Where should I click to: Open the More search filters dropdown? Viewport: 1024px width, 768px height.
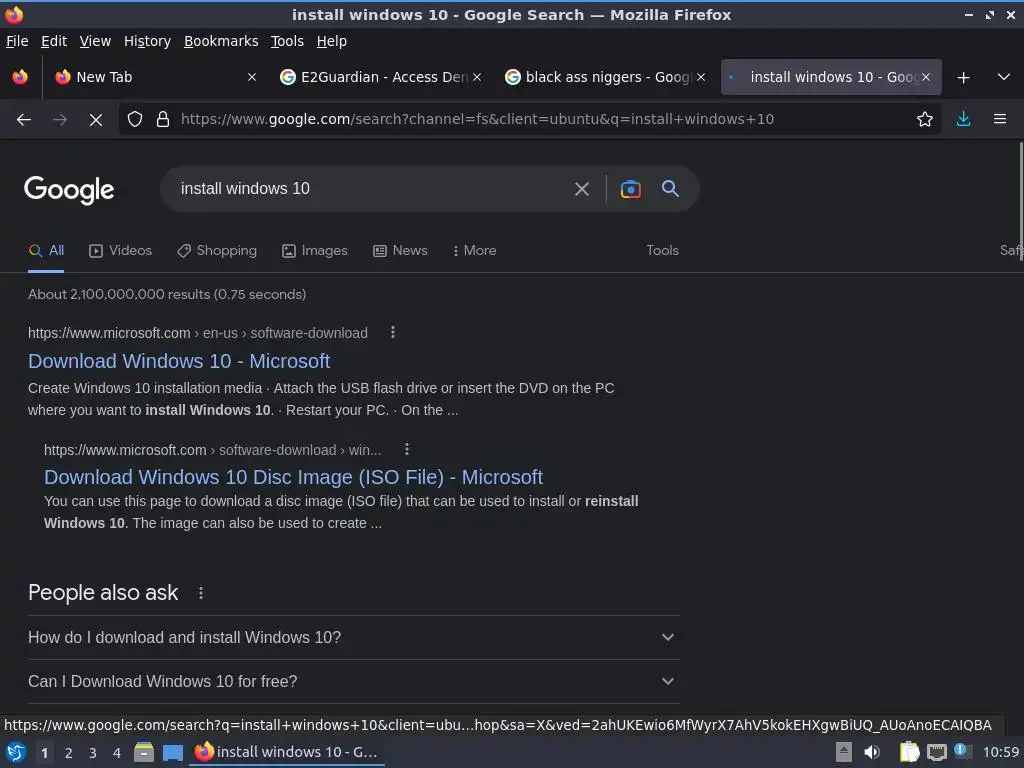point(474,251)
